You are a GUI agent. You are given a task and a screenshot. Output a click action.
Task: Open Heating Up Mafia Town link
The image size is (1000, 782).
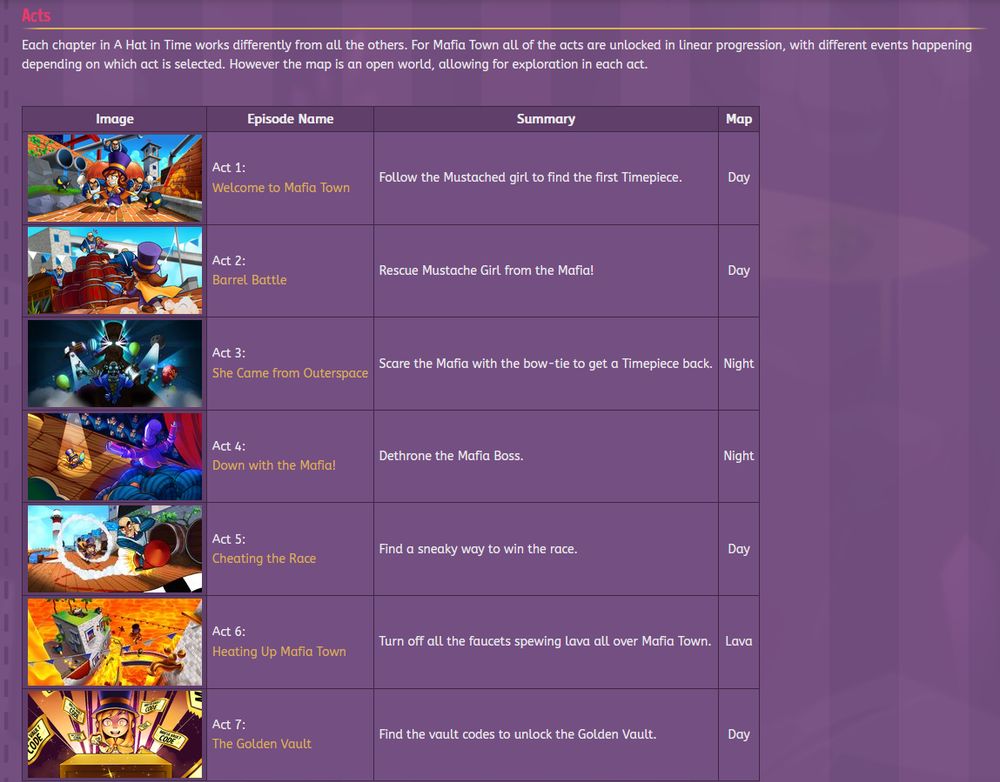click(x=279, y=651)
